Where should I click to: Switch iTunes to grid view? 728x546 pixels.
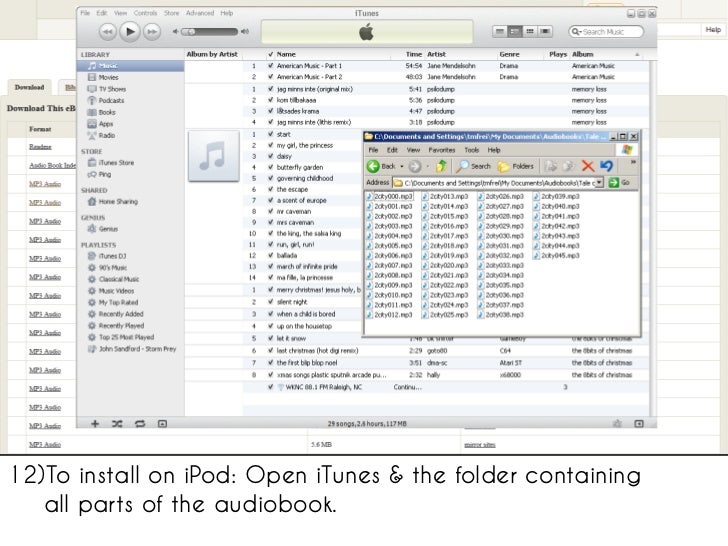pyautogui.click(x=530, y=31)
